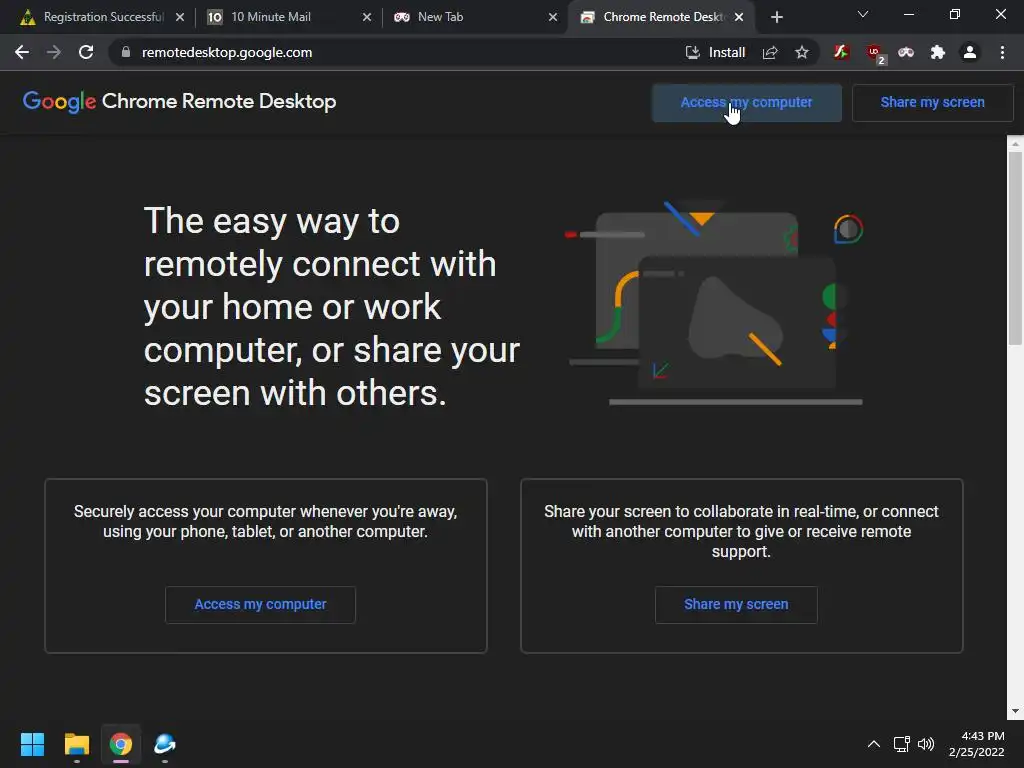
Task: Click the share page icon
Action: pyautogui.click(x=770, y=52)
